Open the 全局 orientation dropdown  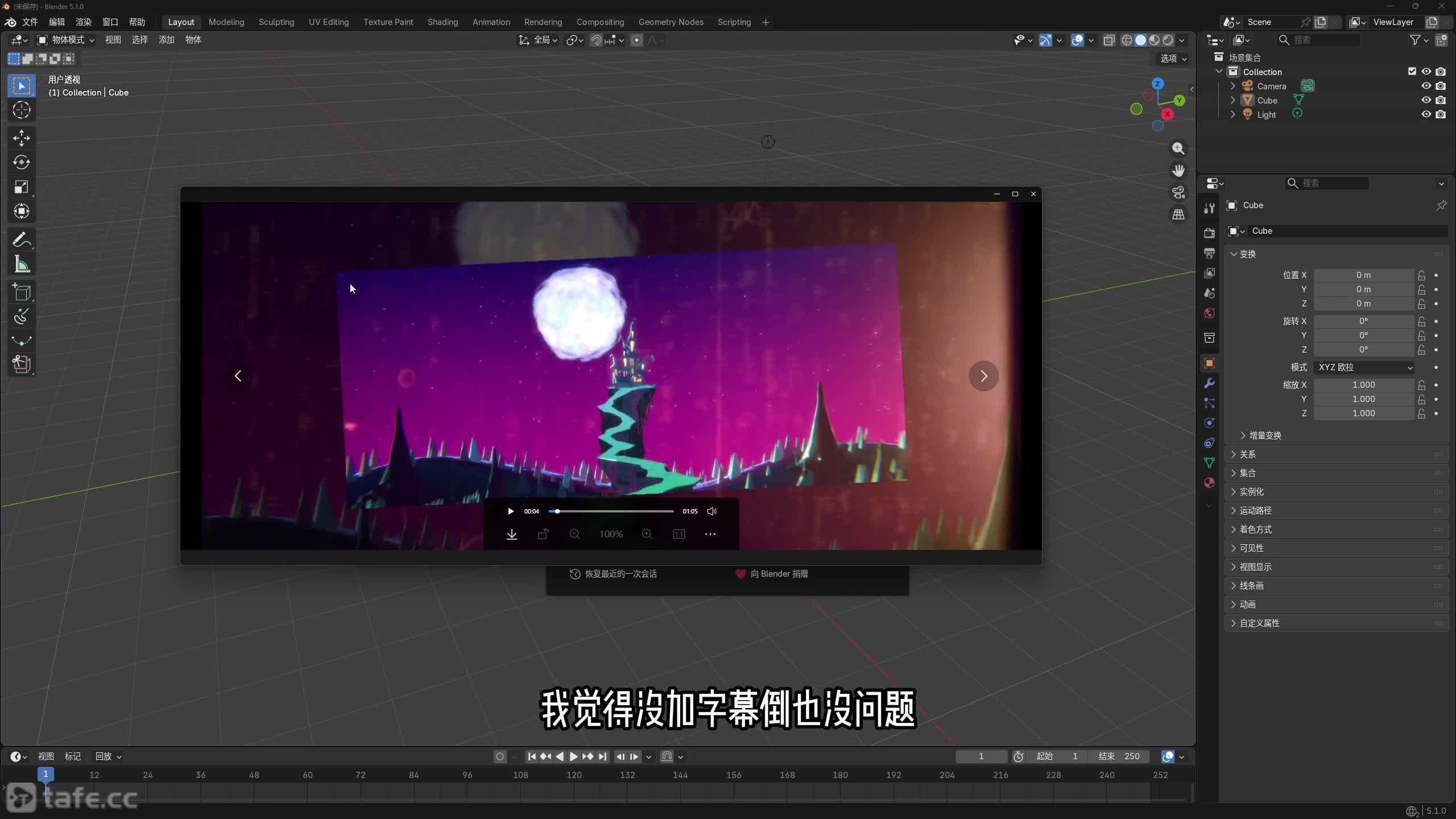click(538, 40)
